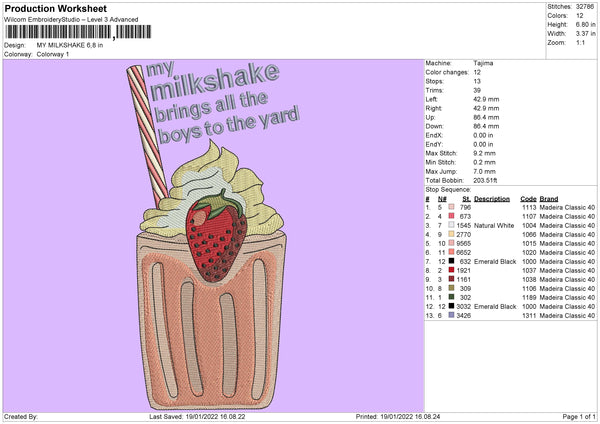
Task: Click the milkshake embroidery design preview
Action: click(214, 236)
